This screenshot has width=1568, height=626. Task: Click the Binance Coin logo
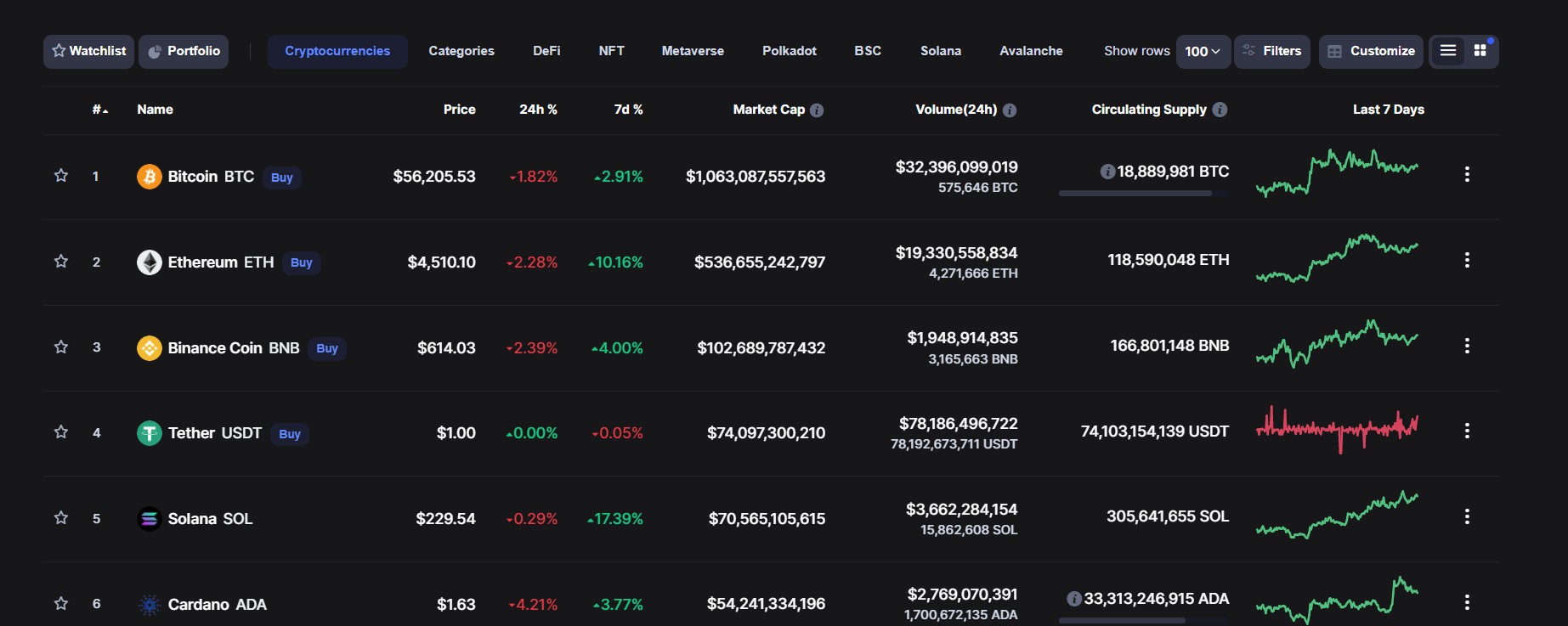pyautogui.click(x=150, y=348)
